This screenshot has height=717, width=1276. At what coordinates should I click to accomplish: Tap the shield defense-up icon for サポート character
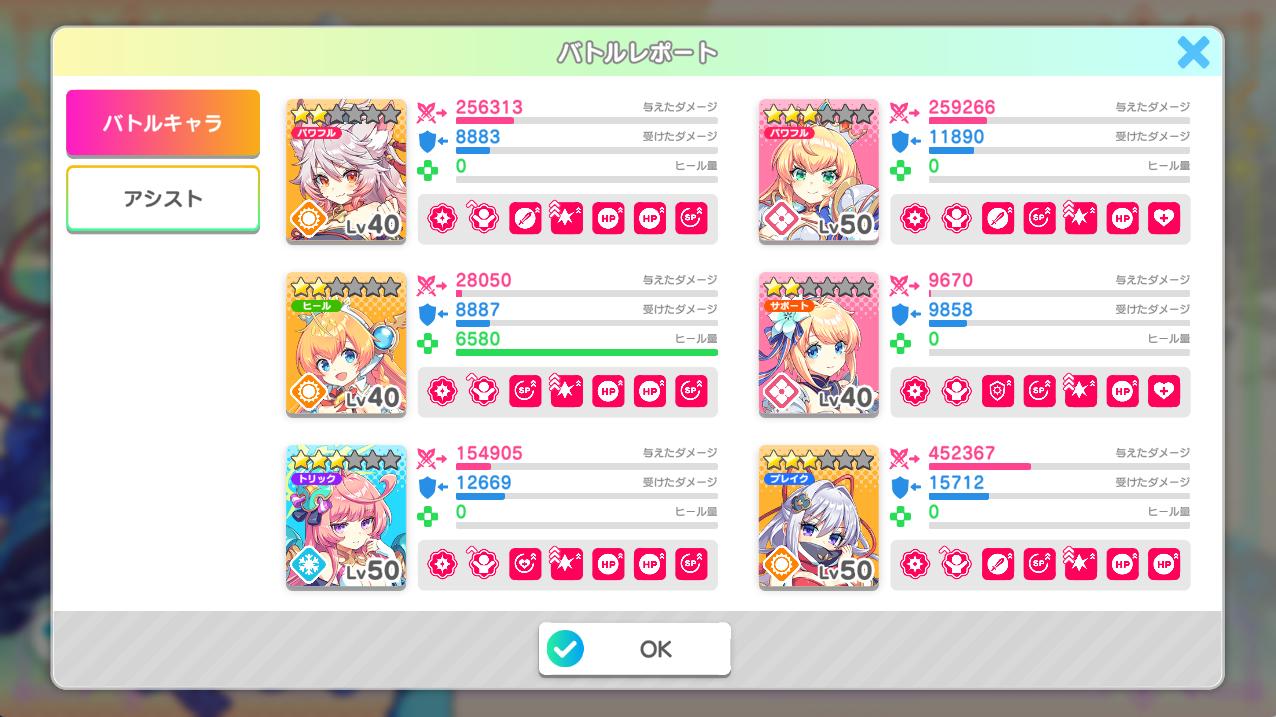tap(998, 391)
